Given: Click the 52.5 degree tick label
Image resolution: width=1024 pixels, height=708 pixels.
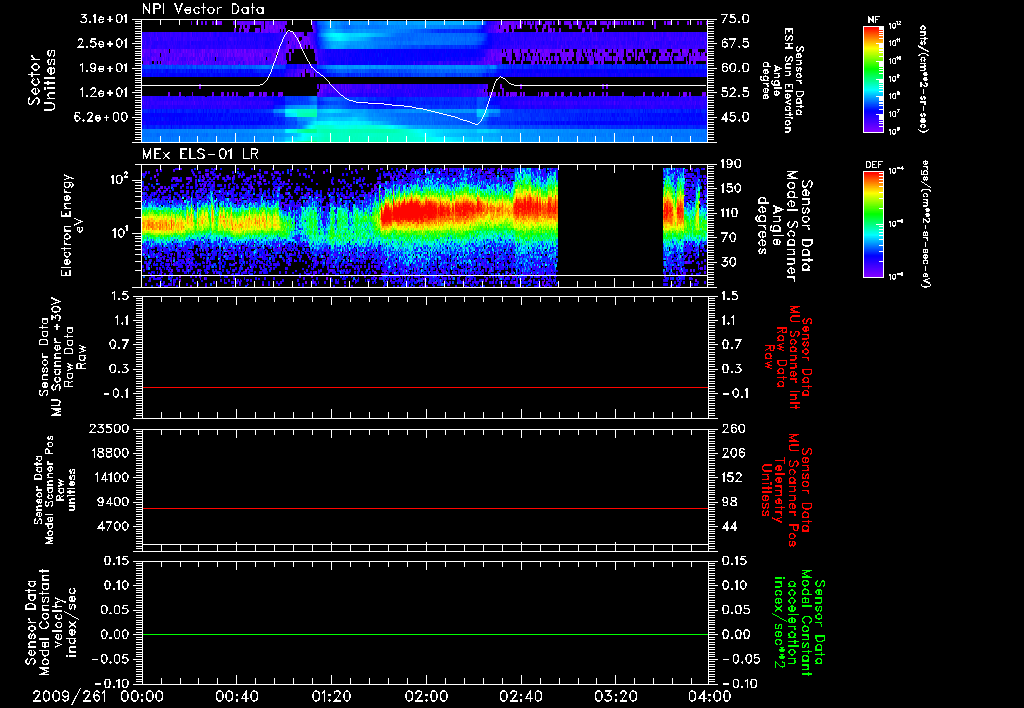Looking at the screenshot, I should click(x=735, y=93).
